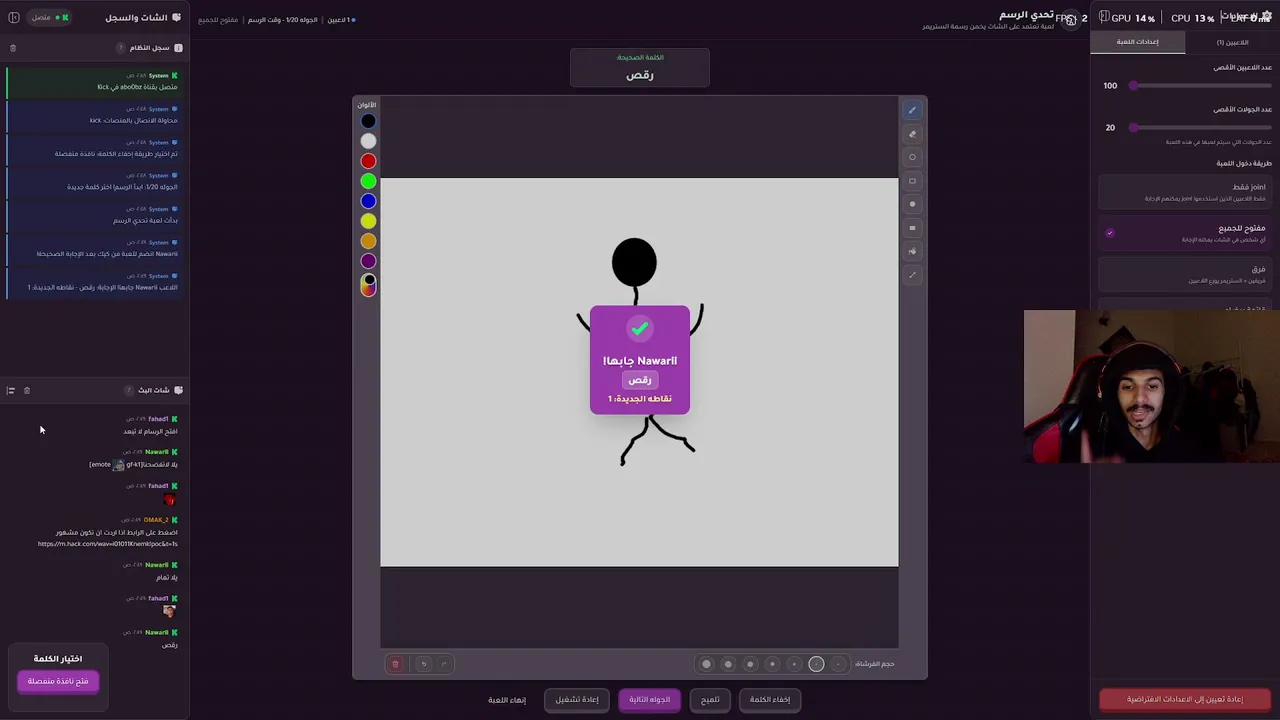Click 'إنهاء اللعبة' to end game

coord(507,699)
